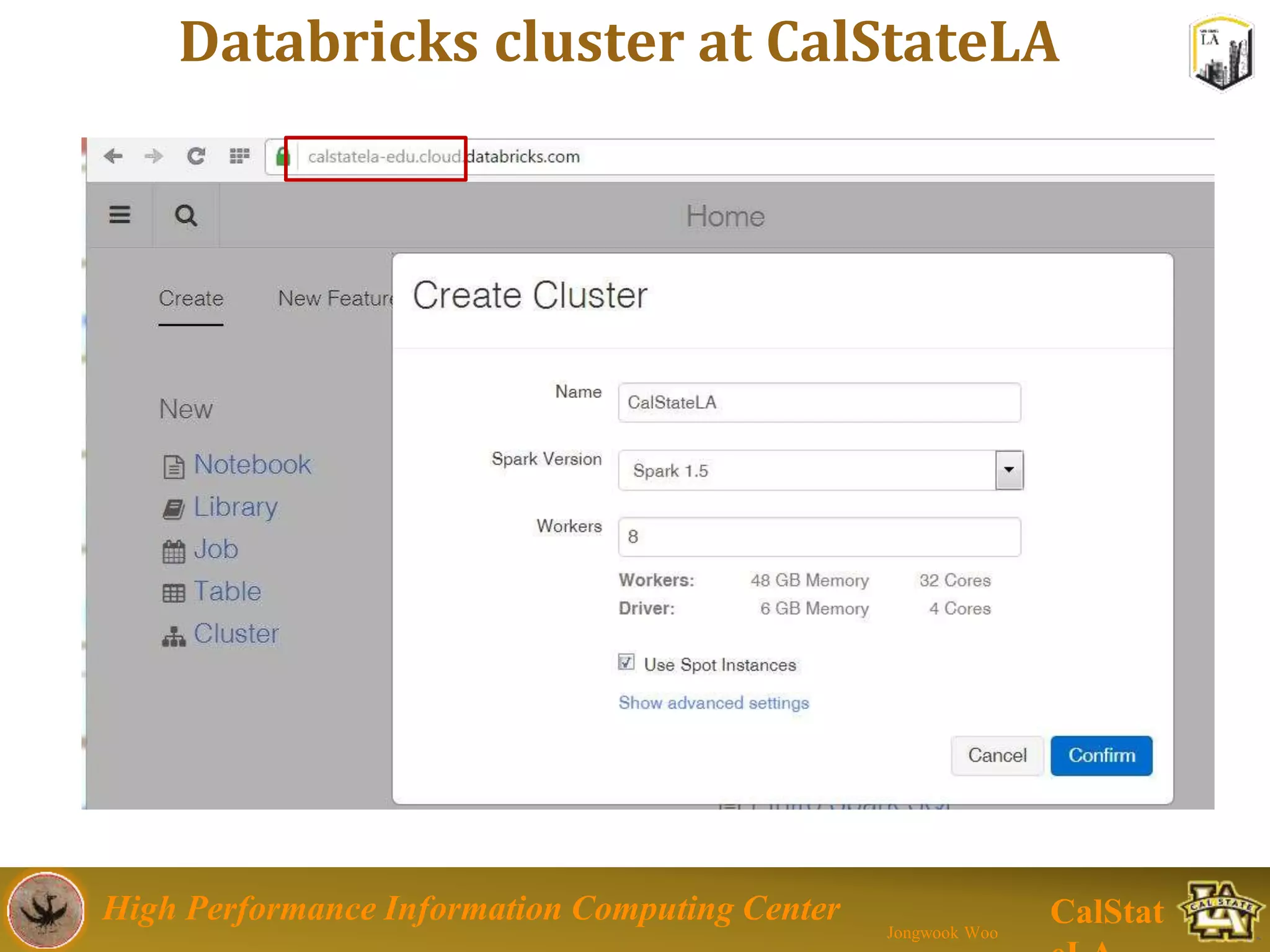The image size is (1270, 952).
Task: Open the hamburger menu icon
Action: pos(120,214)
